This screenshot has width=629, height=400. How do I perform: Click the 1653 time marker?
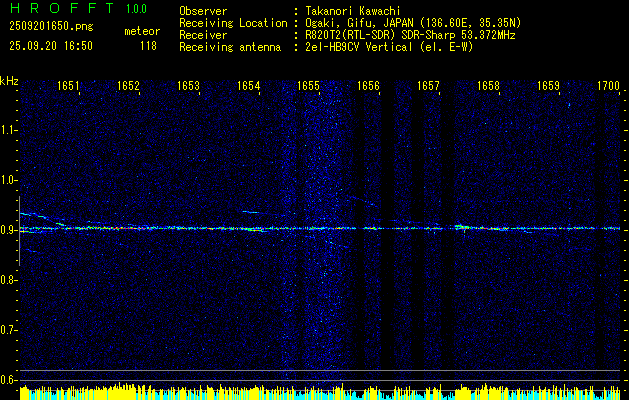(x=189, y=85)
